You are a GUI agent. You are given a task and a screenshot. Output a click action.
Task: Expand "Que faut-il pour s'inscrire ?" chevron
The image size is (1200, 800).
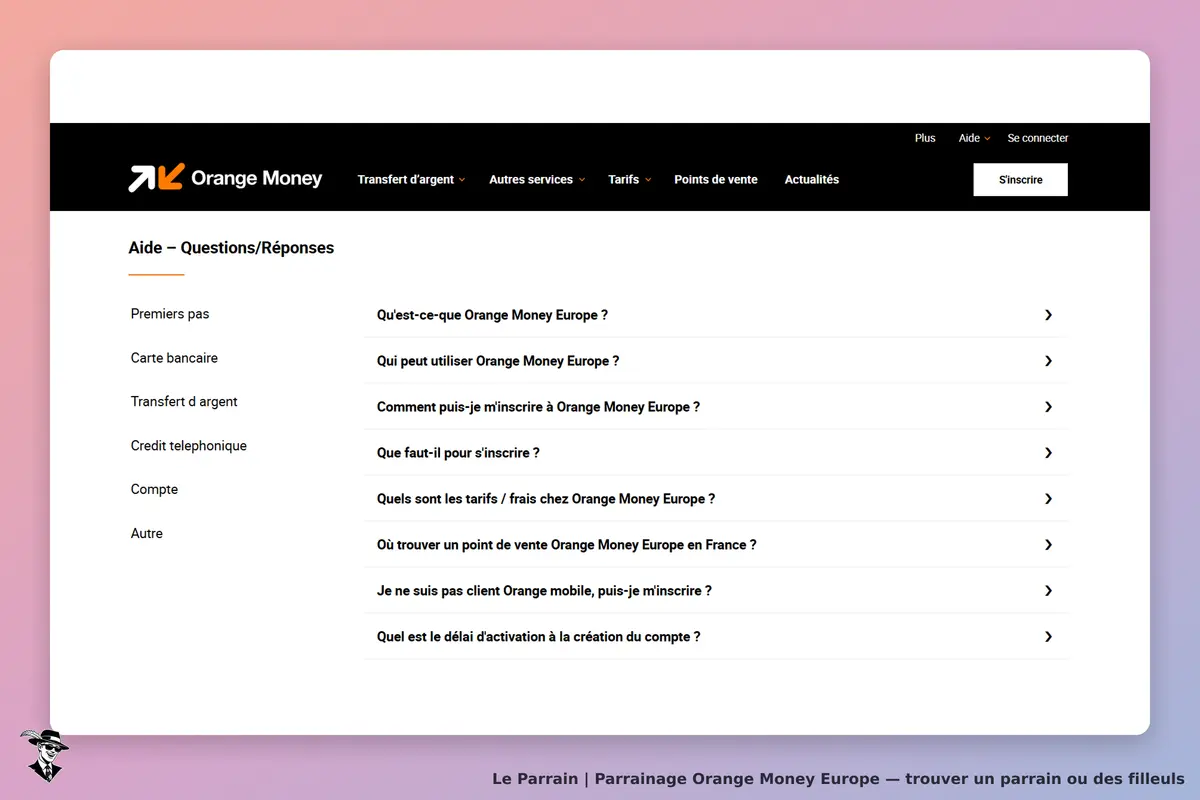(1048, 453)
